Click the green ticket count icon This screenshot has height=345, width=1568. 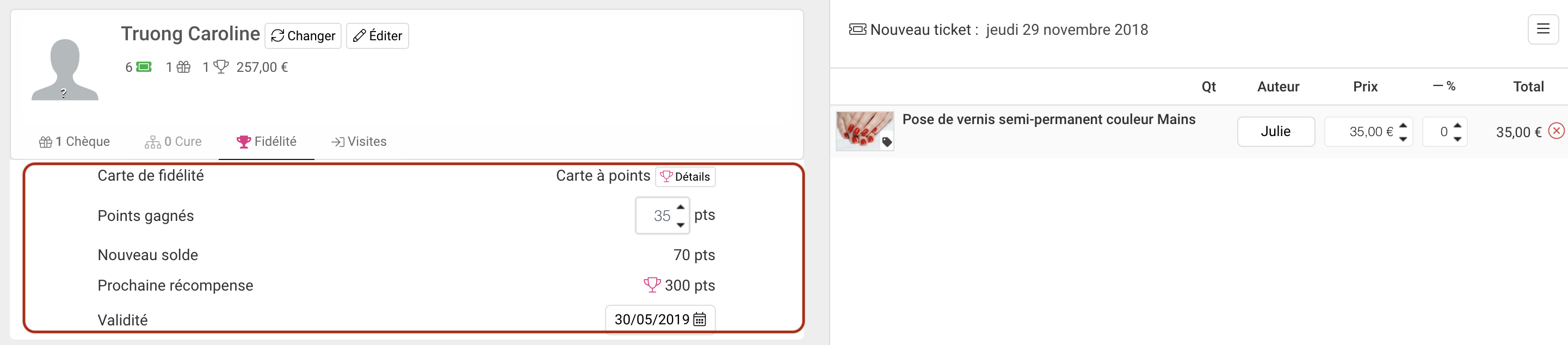tap(144, 67)
